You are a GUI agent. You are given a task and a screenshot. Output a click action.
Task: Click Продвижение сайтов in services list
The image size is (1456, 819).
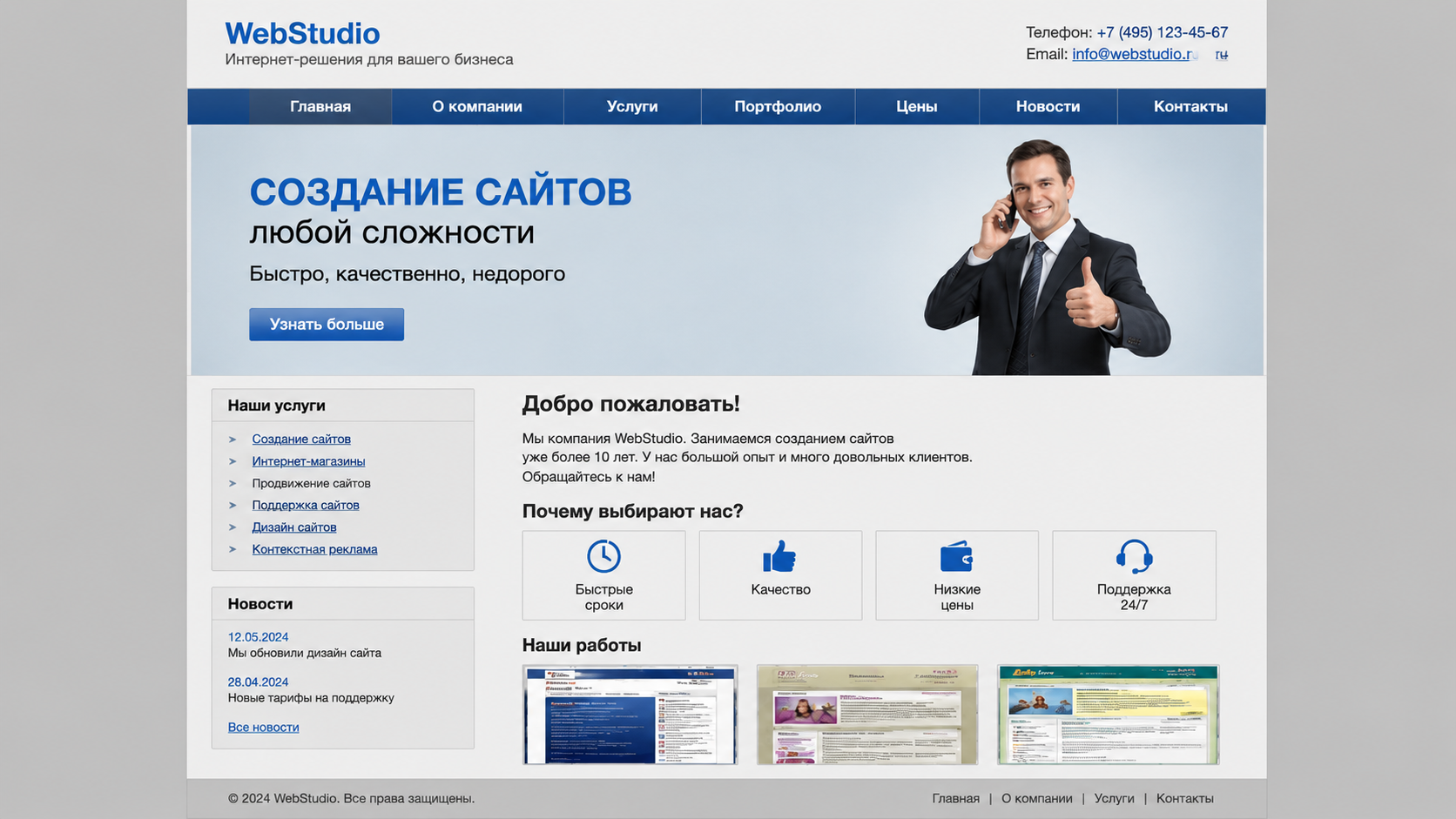click(311, 483)
